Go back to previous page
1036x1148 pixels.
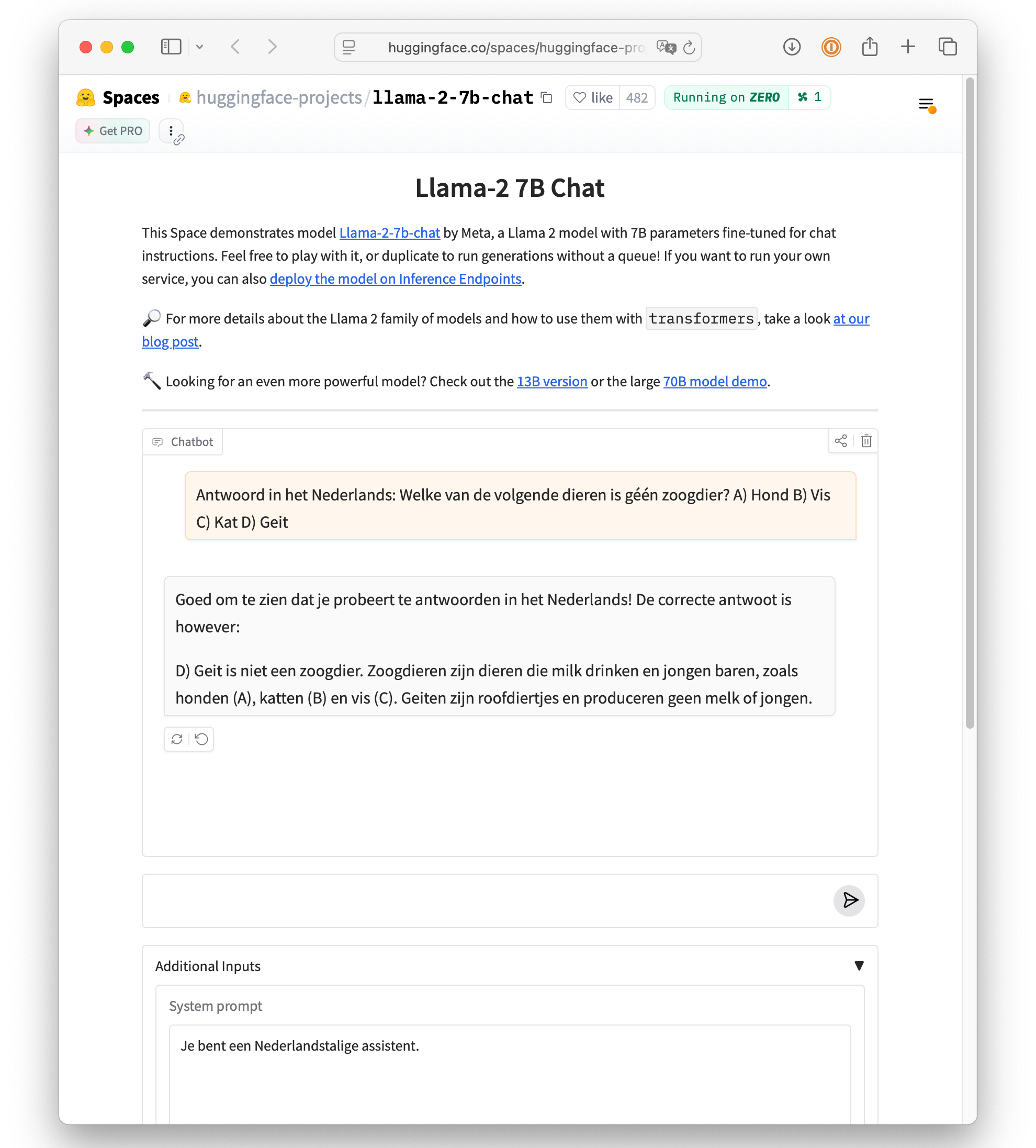click(x=235, y=47)
